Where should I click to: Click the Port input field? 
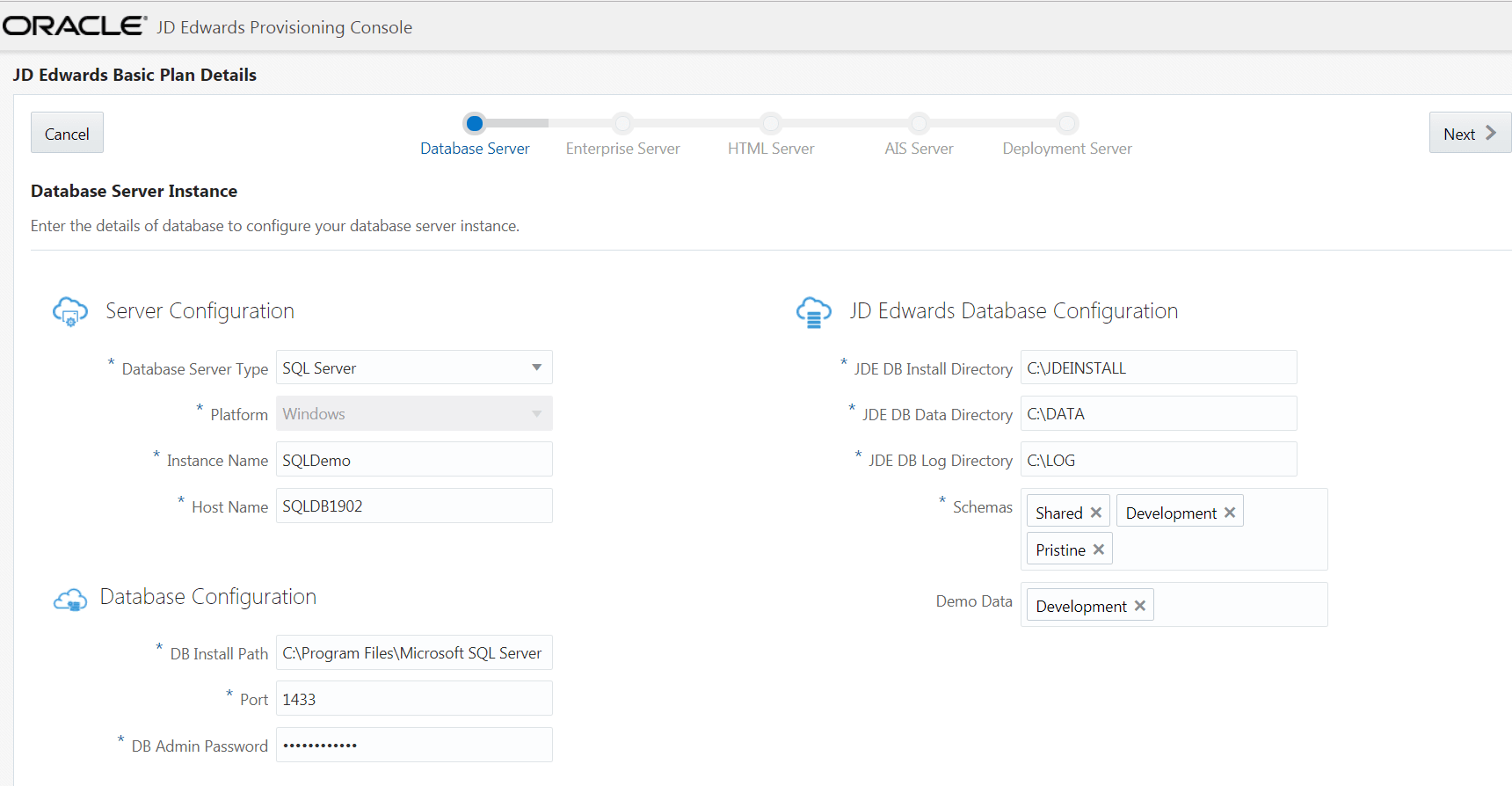pyautogui.click(x=414, y=699)
